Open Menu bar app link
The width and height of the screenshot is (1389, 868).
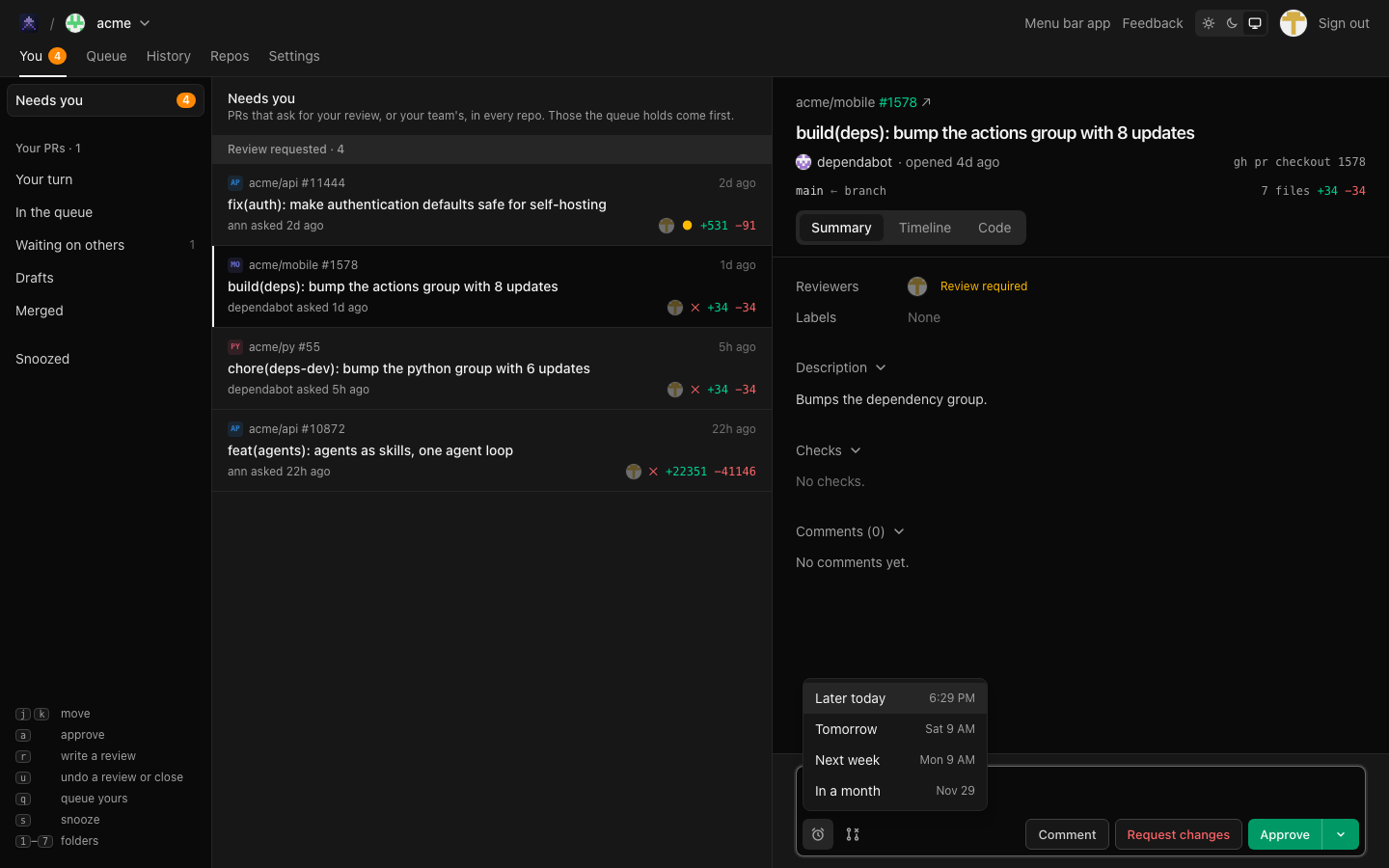coord(1067,23)
